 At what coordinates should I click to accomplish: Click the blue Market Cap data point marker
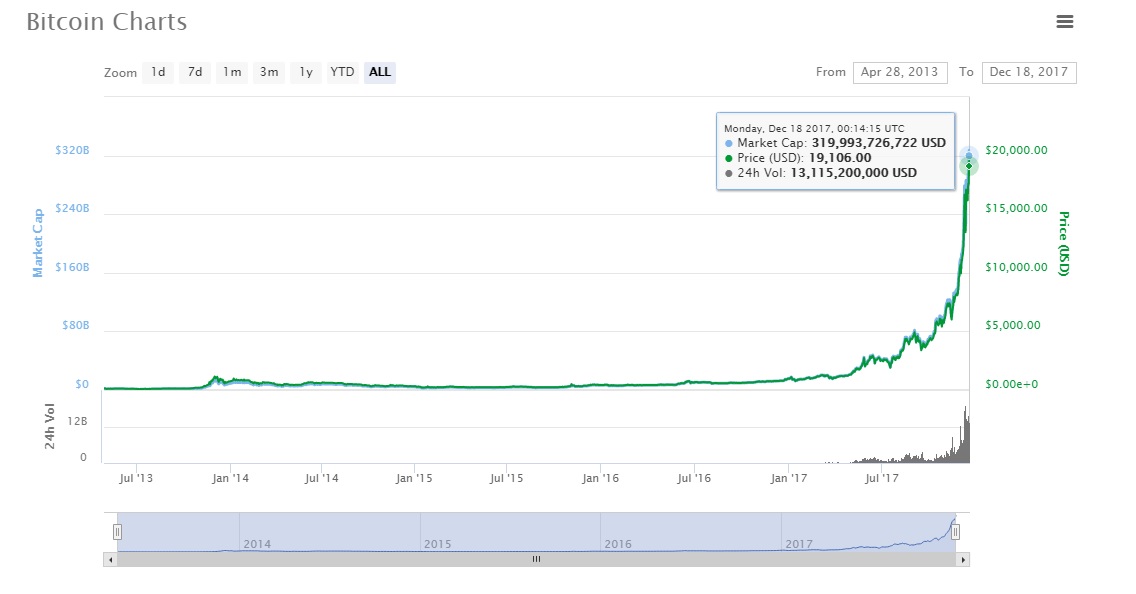click(x=969, y=156)
